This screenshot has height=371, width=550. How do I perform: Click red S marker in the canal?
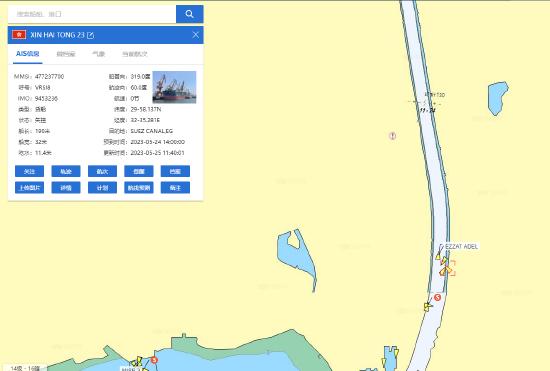point(437,297)
